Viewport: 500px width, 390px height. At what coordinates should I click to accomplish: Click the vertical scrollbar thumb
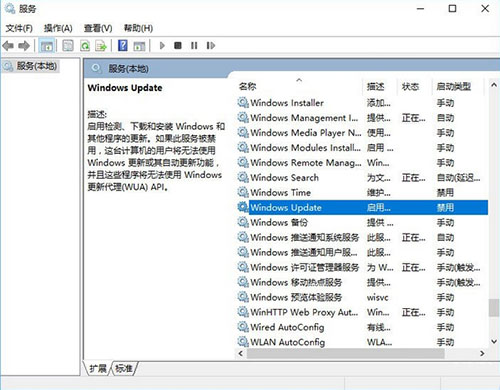(494, 308)
